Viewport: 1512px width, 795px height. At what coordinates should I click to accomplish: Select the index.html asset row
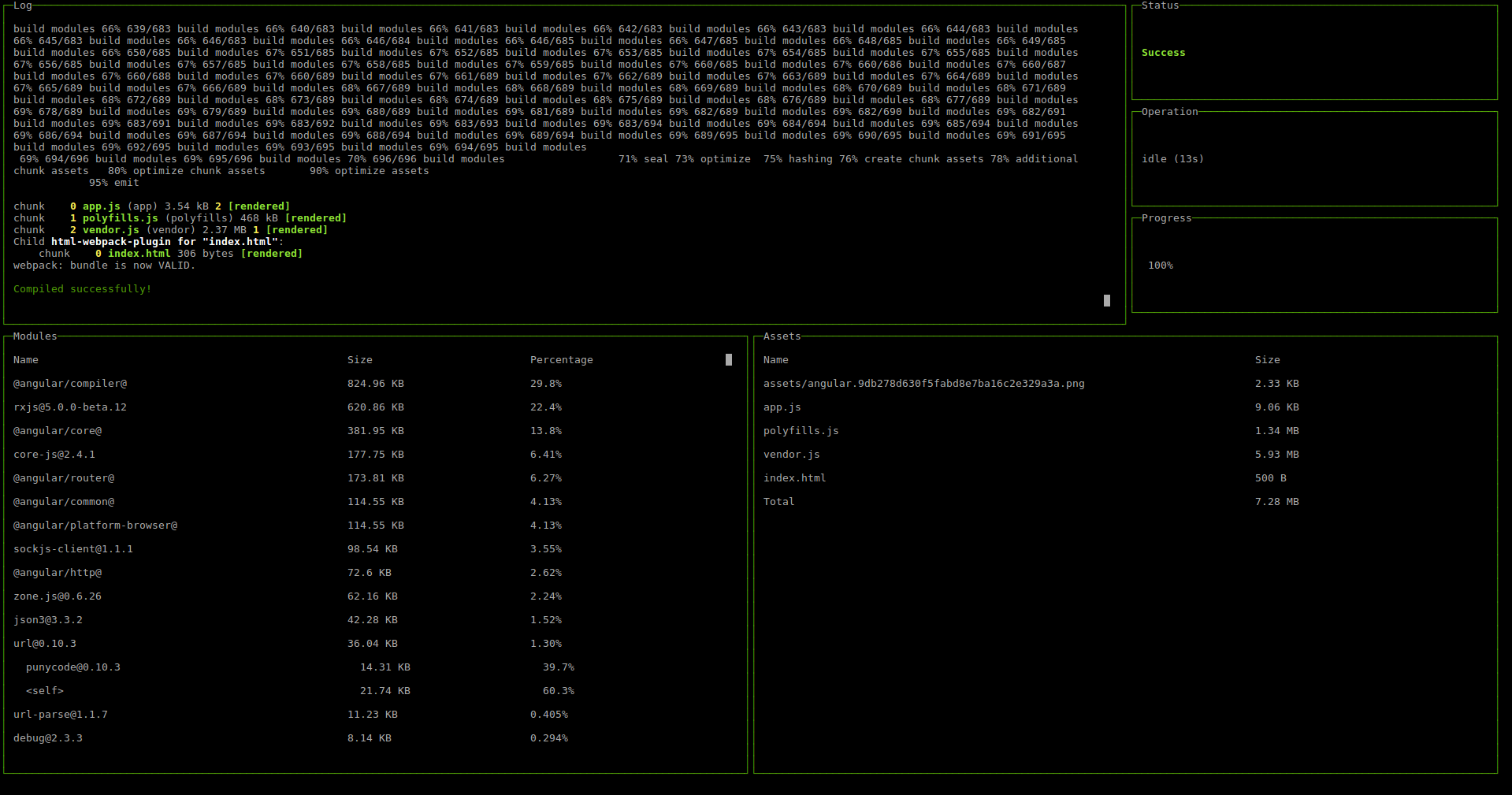[x=1126, y=478]
